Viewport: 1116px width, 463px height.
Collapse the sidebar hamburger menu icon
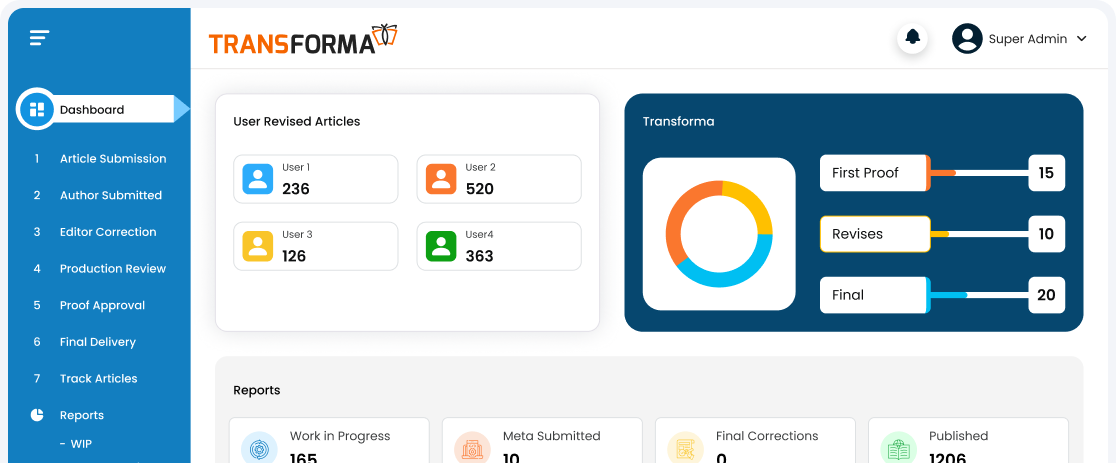pyautogui.click(x=40, y=38)
